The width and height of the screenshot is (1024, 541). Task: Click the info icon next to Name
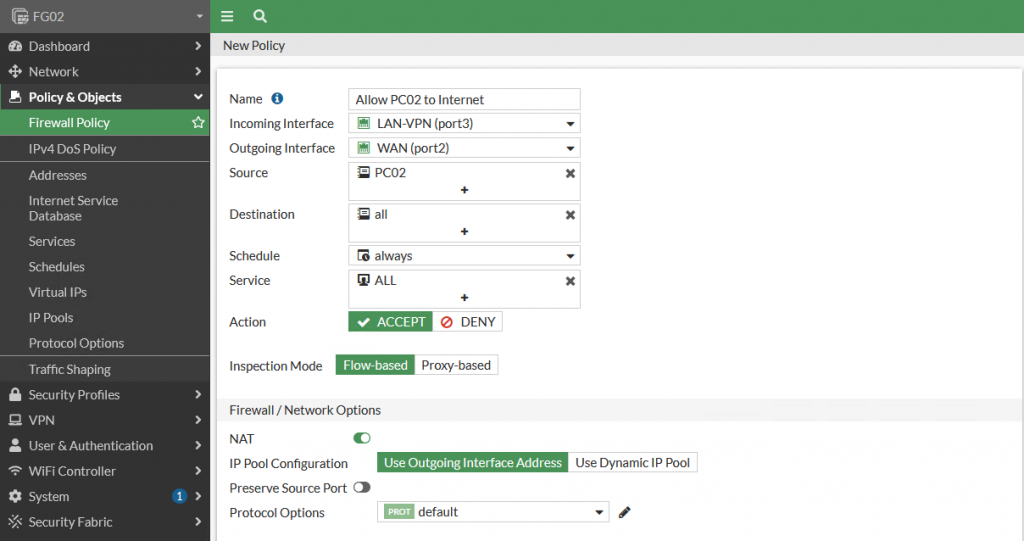[x=277, y=99]
